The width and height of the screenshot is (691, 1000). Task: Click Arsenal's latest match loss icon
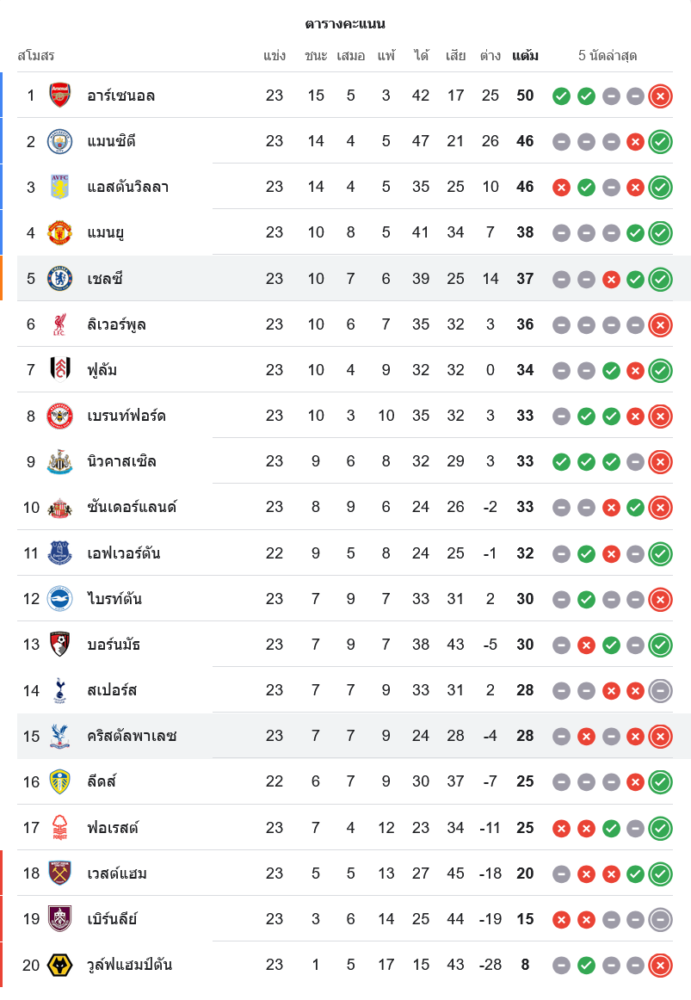pyautogui.click(x=660, y=96)
